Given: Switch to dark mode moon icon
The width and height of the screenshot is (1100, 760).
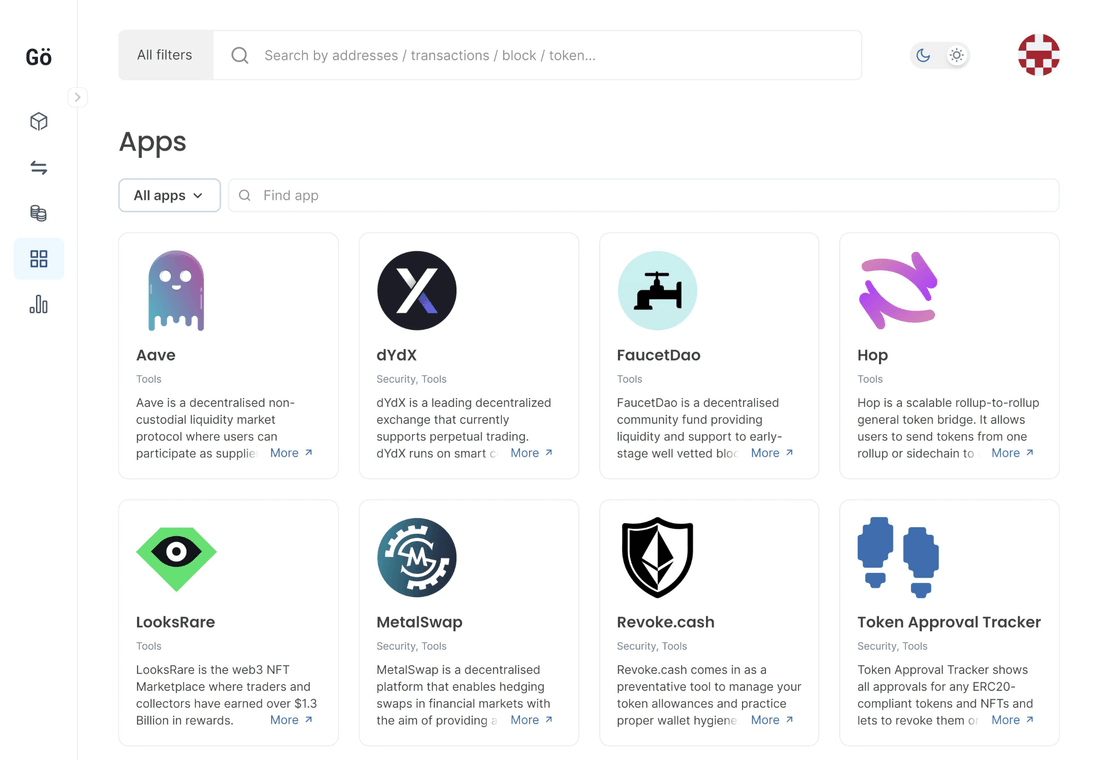Looking at the screenshot, I should tap(923, 56).
